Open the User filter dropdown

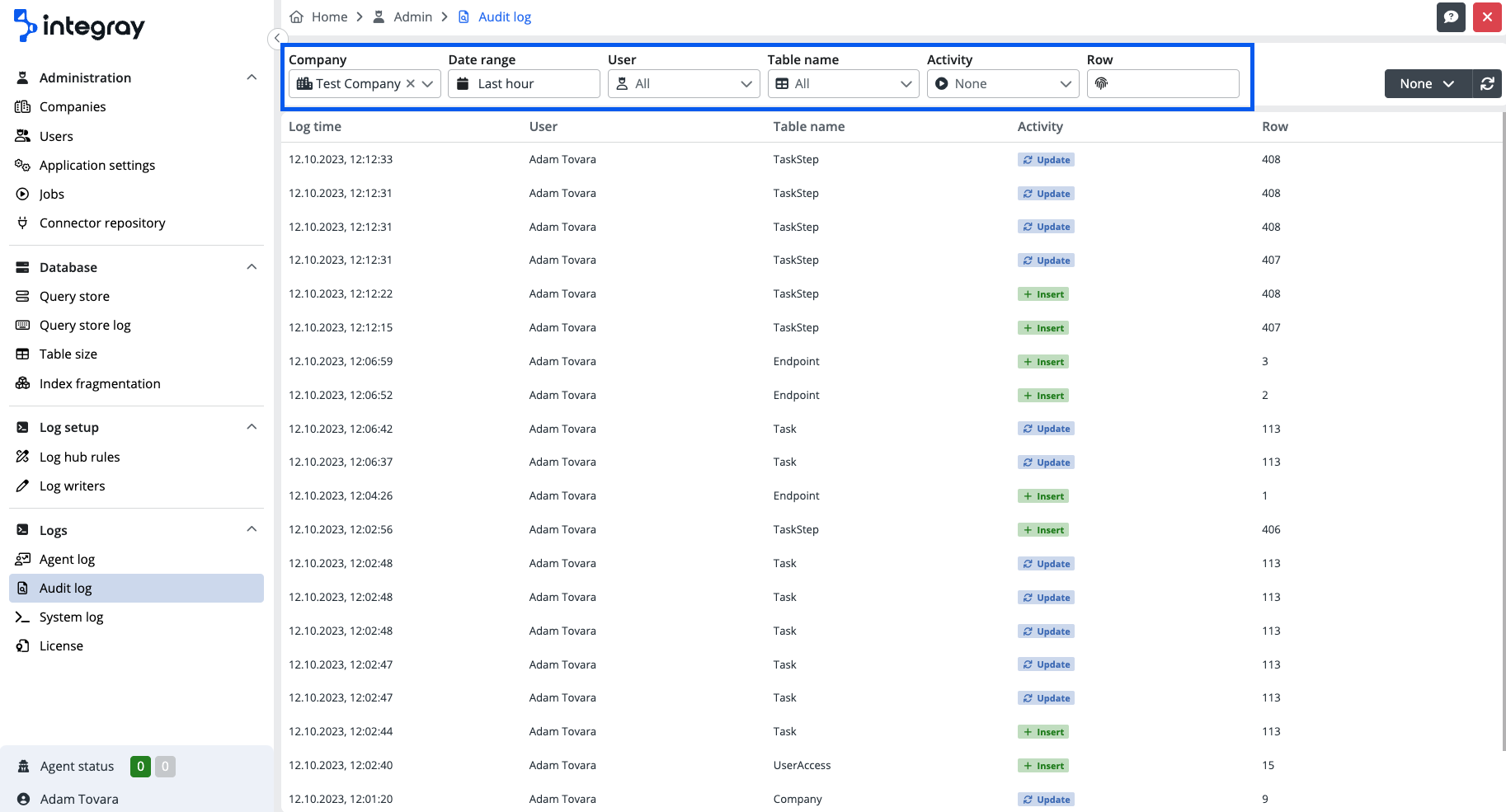[683, 84]
